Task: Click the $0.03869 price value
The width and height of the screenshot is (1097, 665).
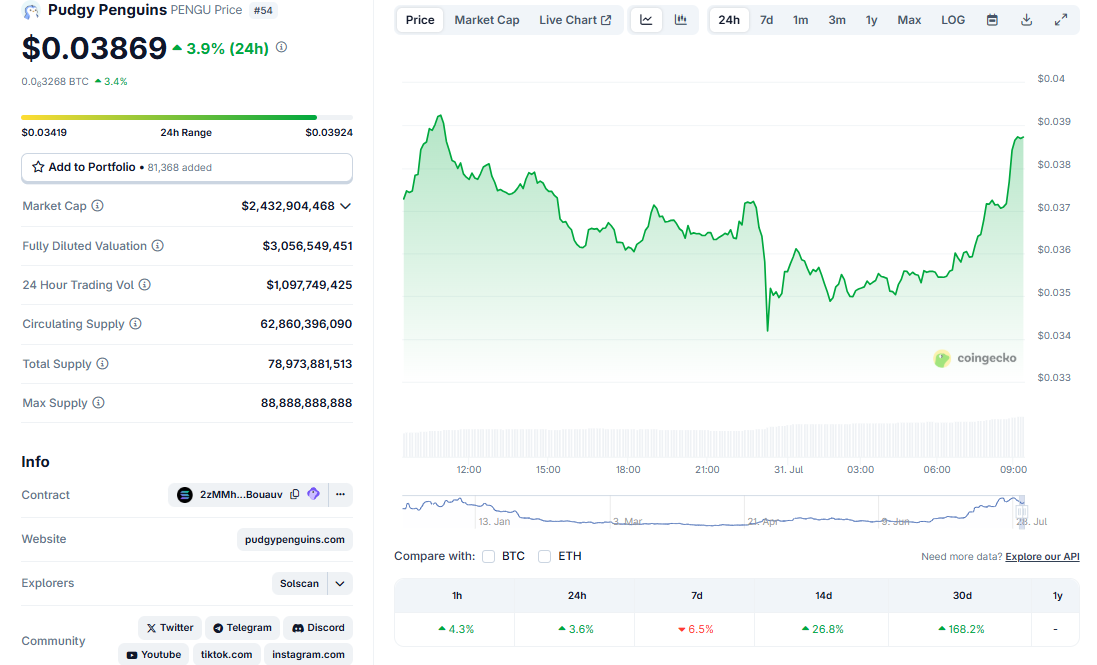Action: pyautogui.click(x=94, y=48)
